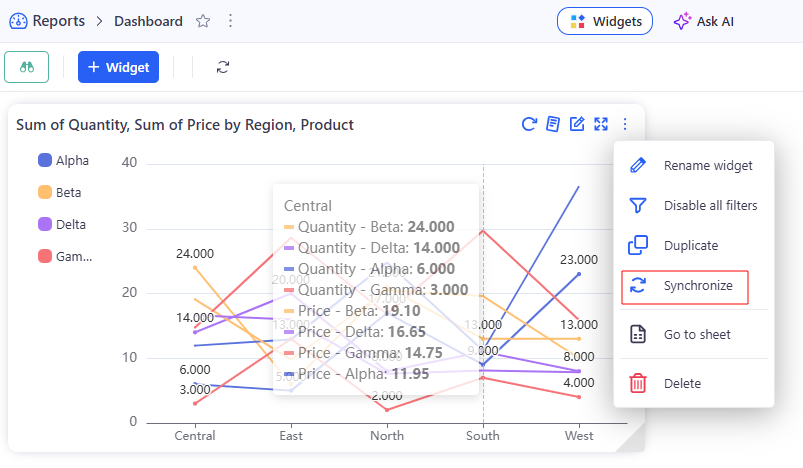Toggle Delta series in legend
This screenshot has width=803, height=468.
[x=61, y=224]
